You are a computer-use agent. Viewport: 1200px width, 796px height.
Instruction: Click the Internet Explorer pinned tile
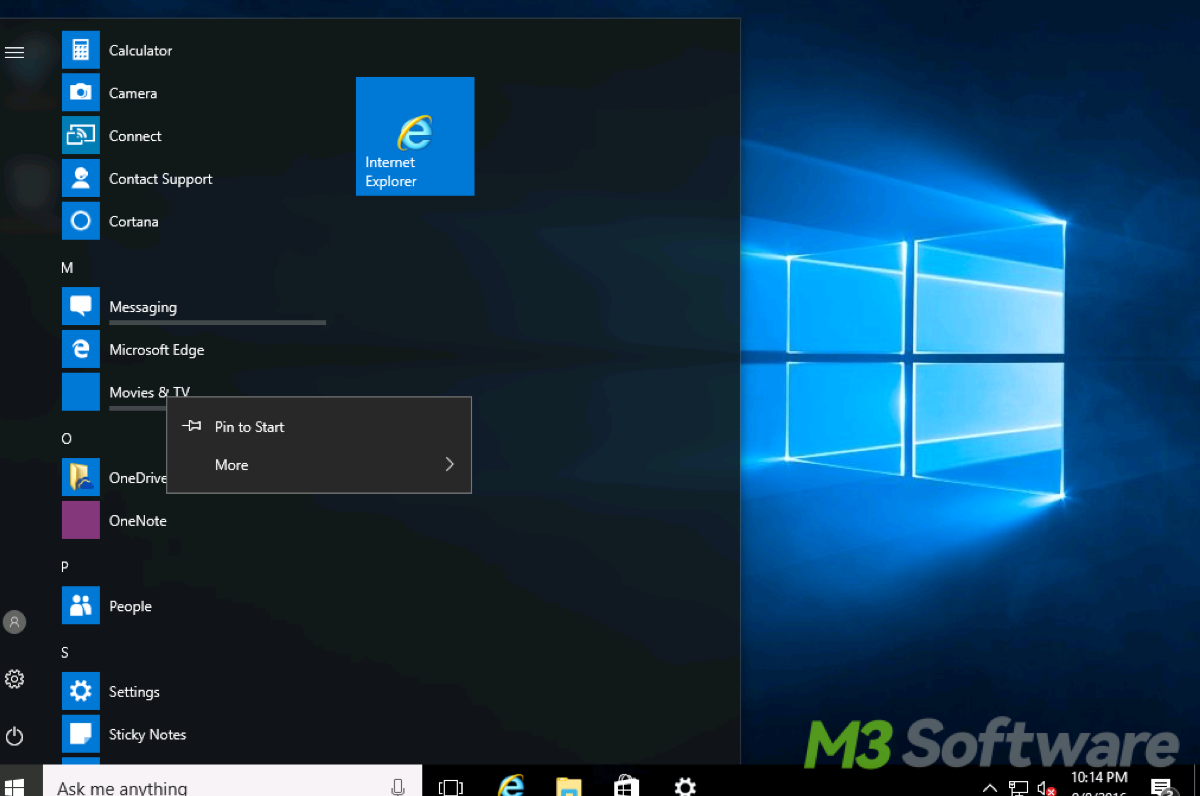pos(415,136)
